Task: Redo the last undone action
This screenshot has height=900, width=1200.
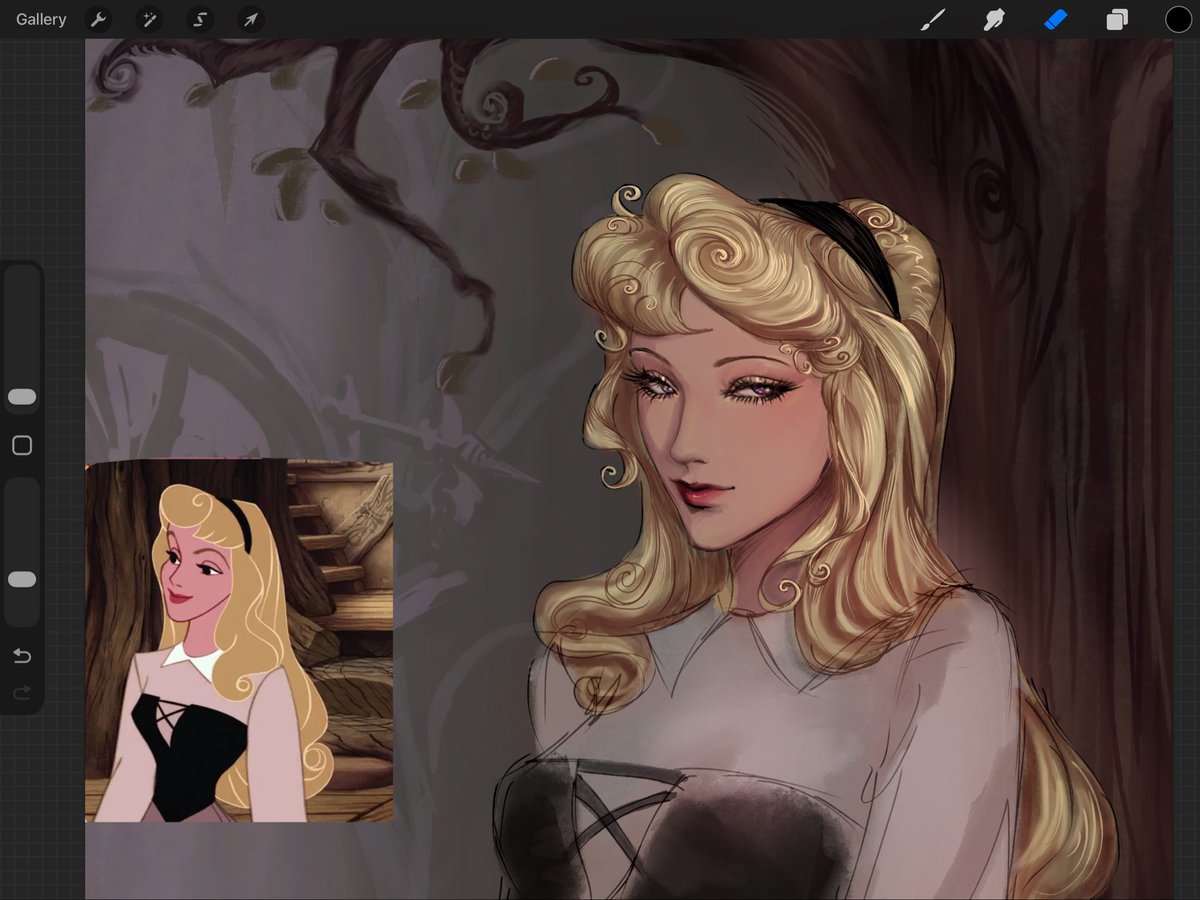Action: (22, 692)
